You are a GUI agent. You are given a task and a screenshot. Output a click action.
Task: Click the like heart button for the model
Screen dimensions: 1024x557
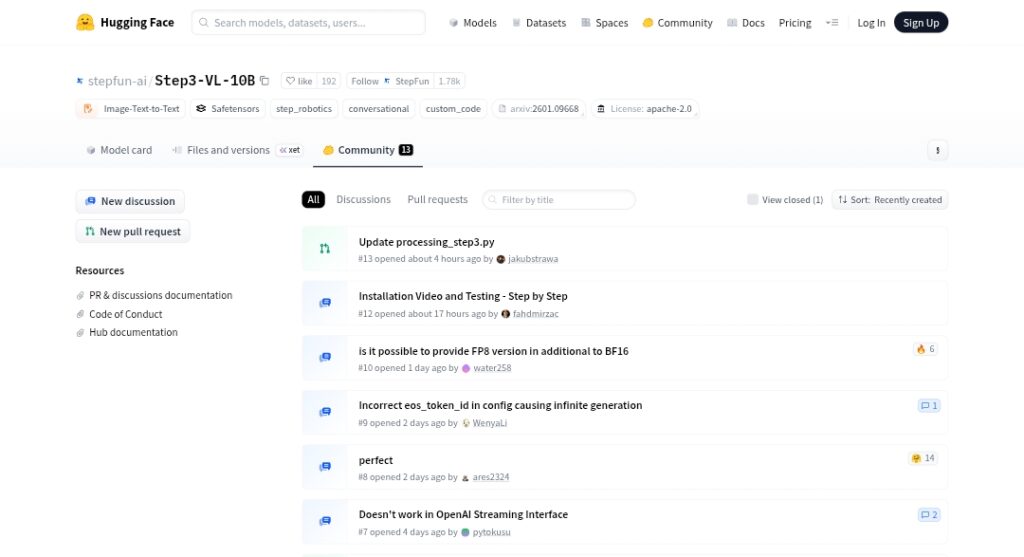click(x=300, y=81)
